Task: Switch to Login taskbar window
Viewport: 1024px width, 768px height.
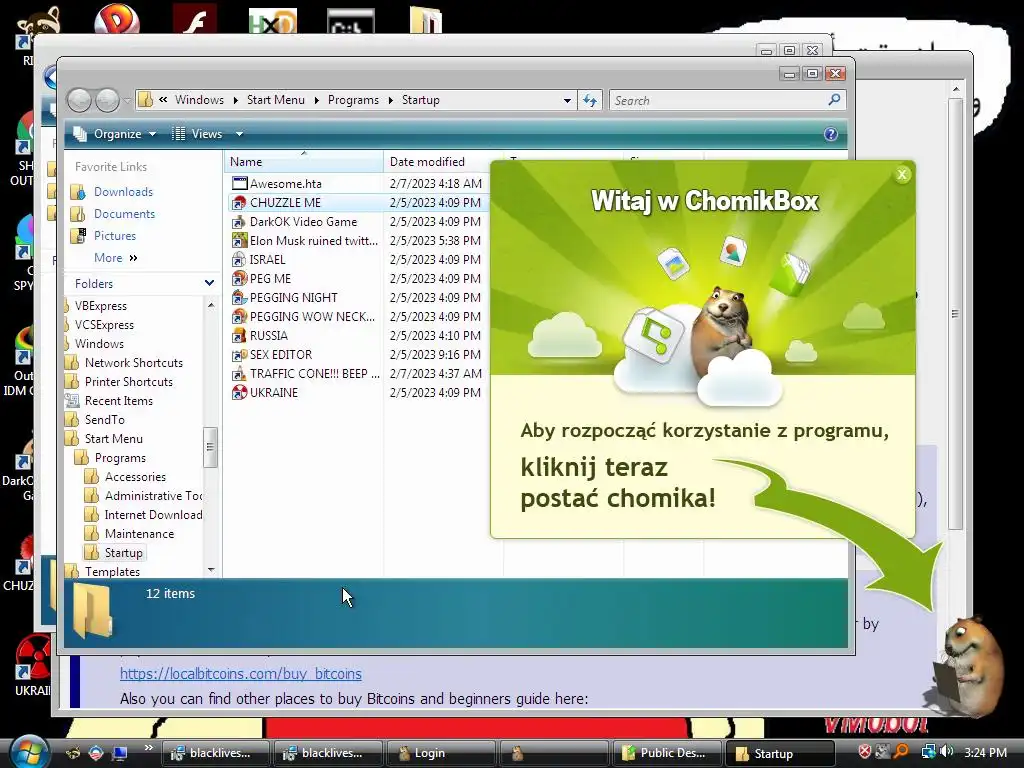Action: coord(441,753)
